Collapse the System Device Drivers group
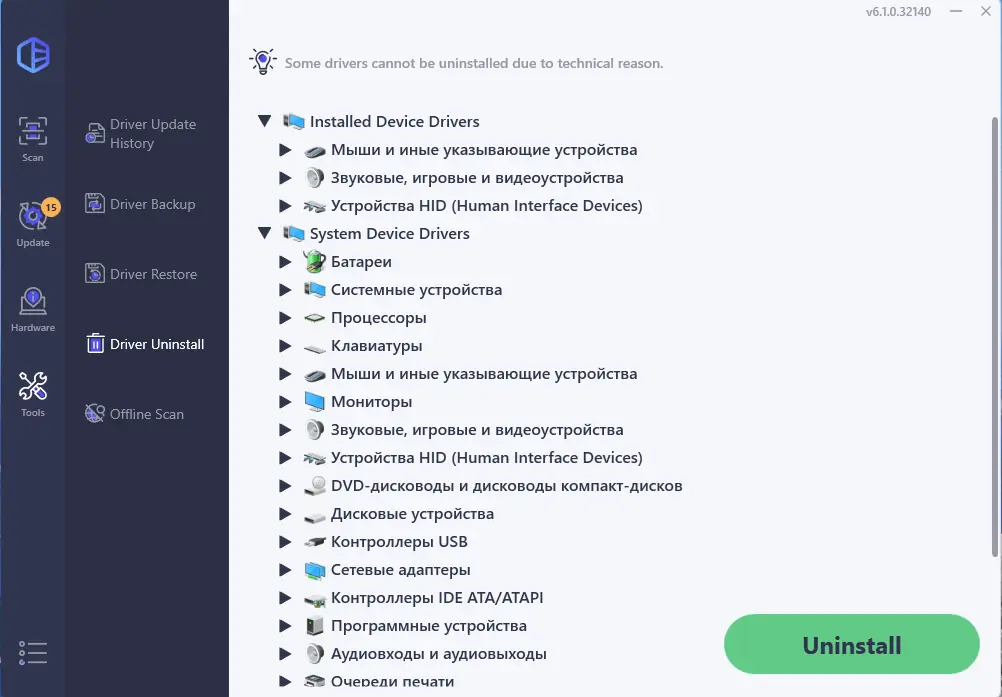This screenshot has height=697, width=1002. pos(265,233)
